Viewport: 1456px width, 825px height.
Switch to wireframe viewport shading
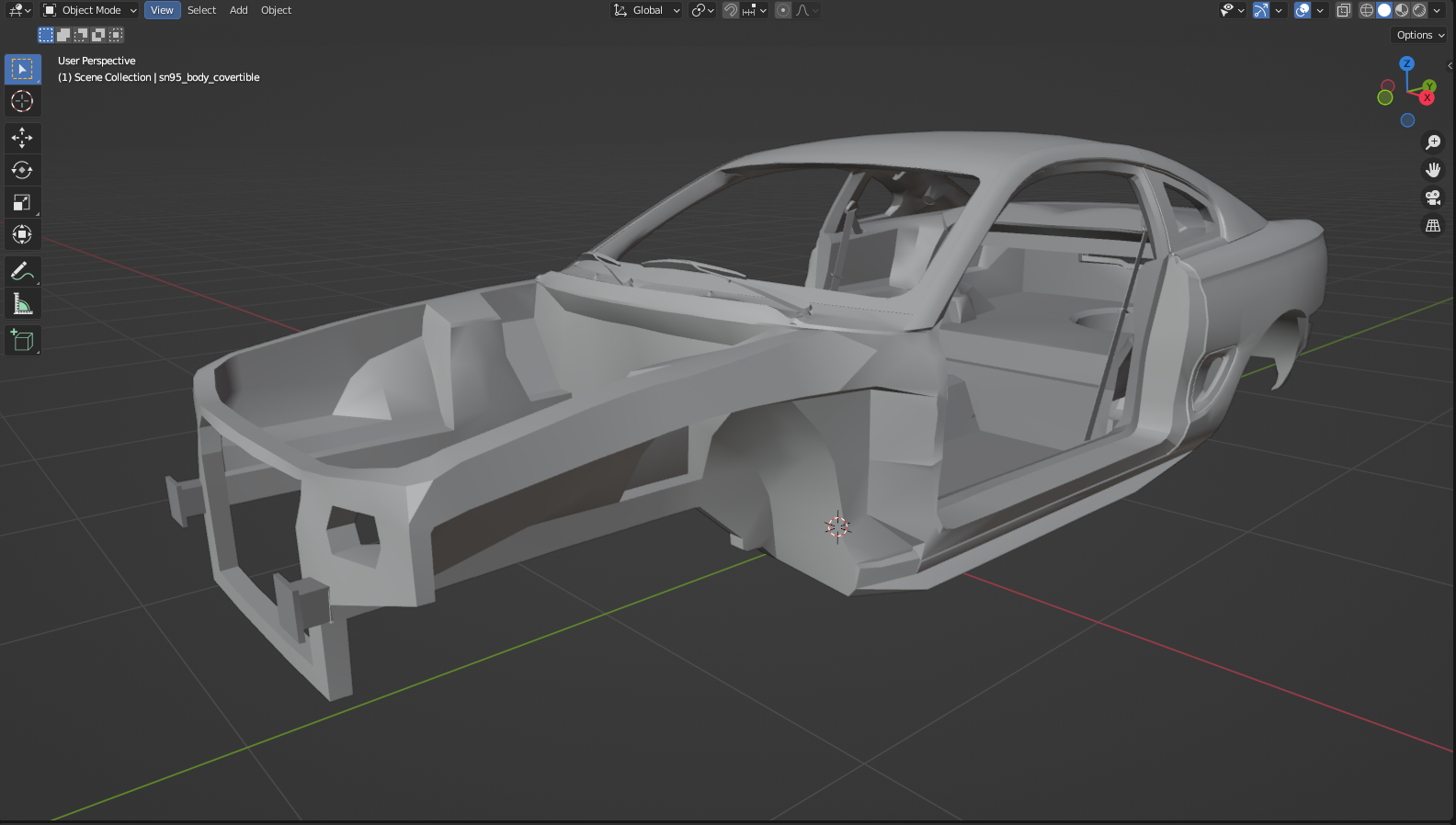pos(1367,10)
